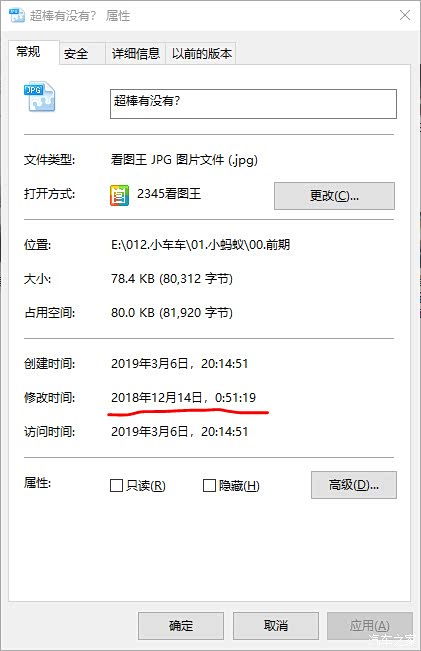Open 高级(D)... advanced attributes
Viewport: 421px width, 651px height.
(354, 485)
